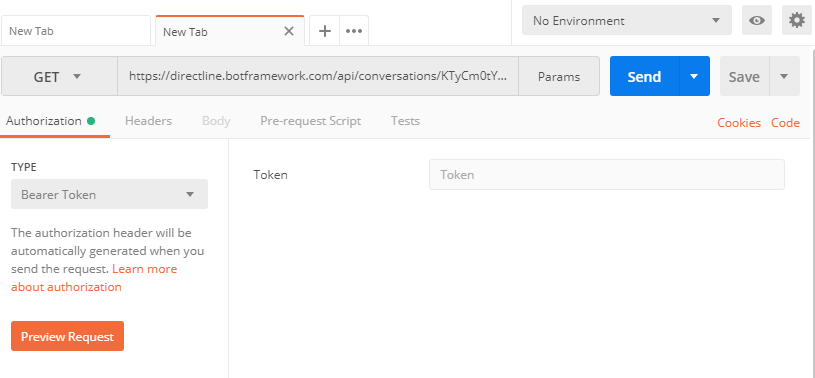Open the Code link
This screenshot has width=815, height=378.
tap(785, 123)
